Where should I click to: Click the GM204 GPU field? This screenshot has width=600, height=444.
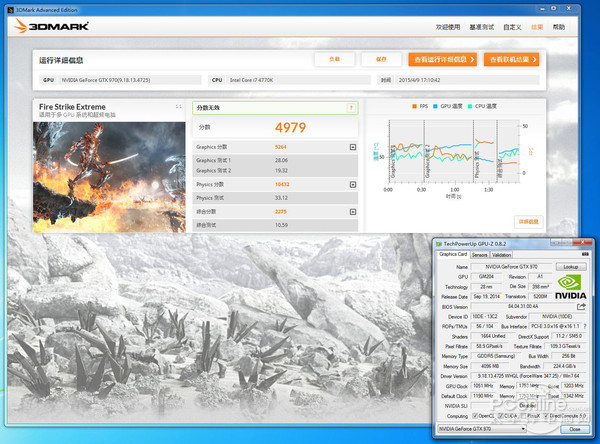coord(486,276)
